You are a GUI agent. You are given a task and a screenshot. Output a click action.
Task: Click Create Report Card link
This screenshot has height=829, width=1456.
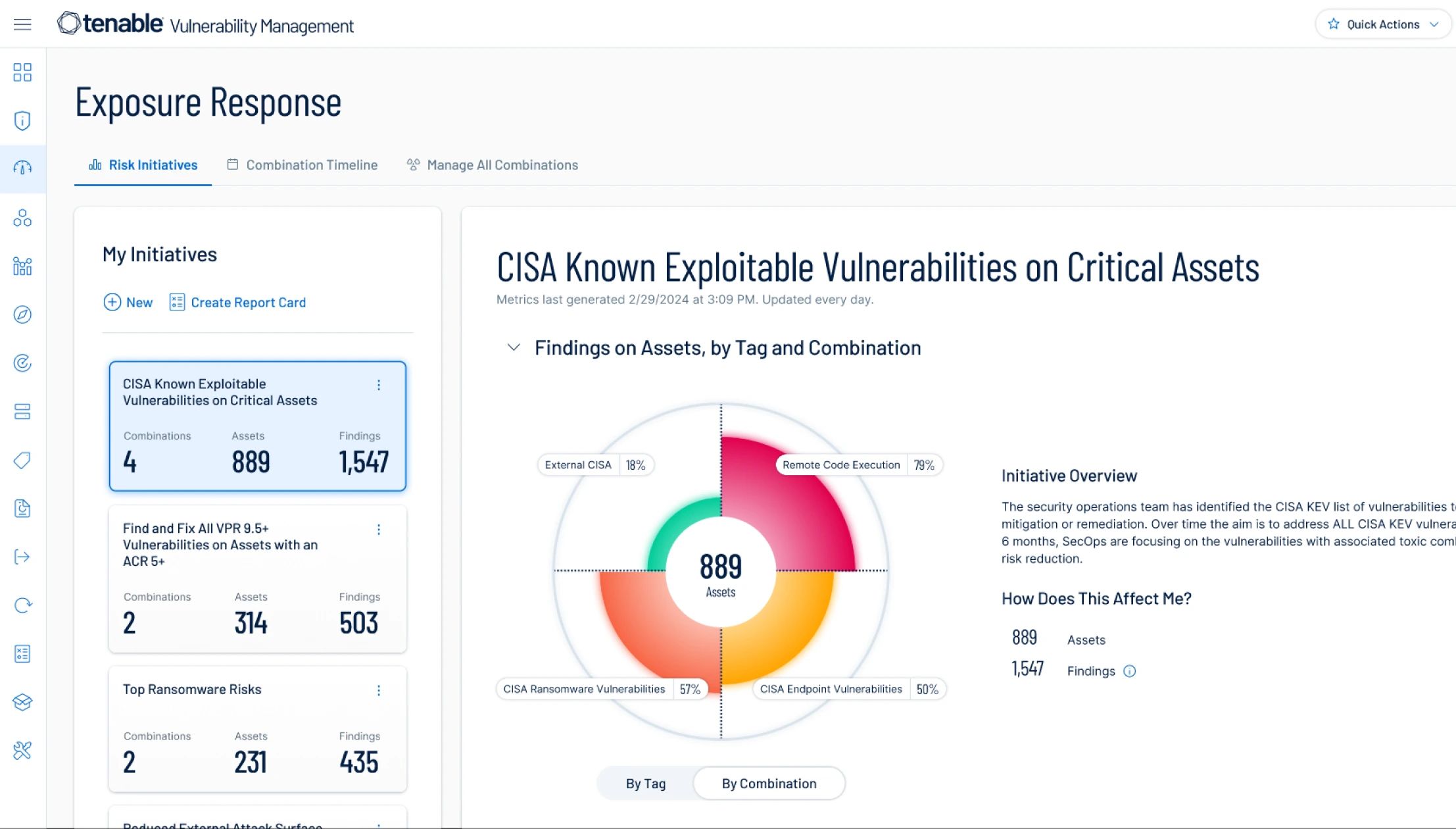point(237,303)
